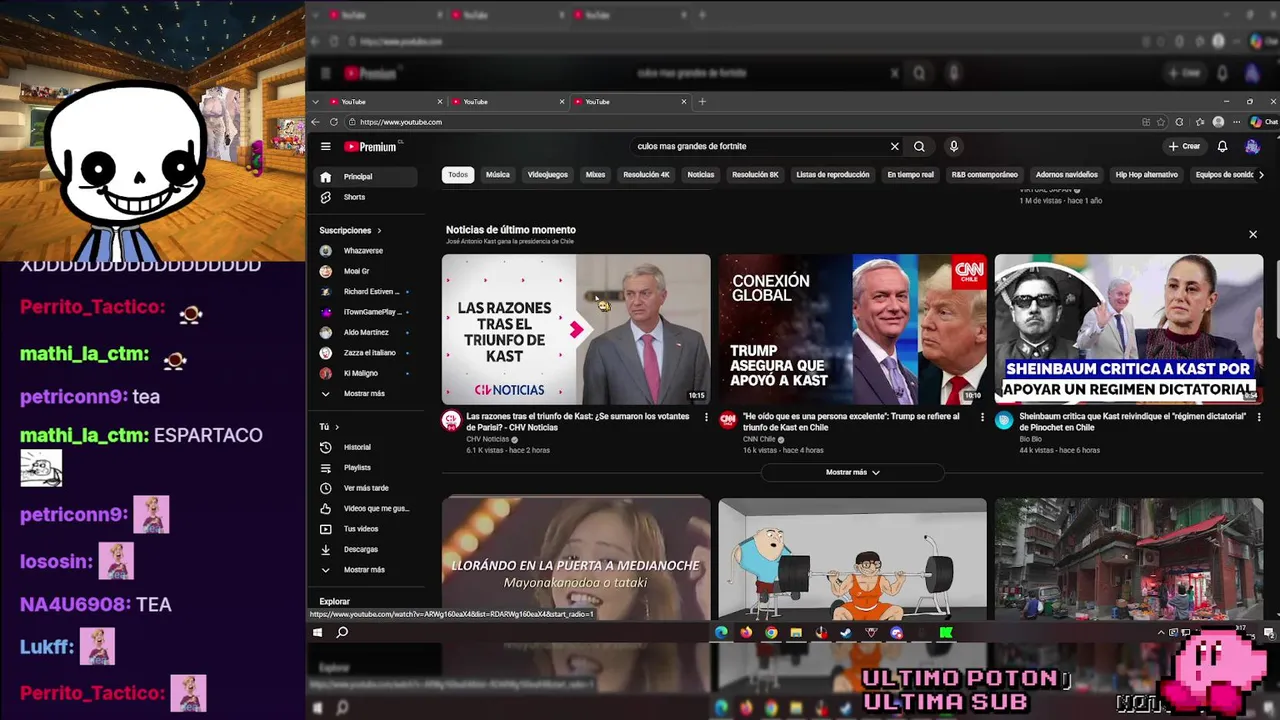Select the Adornos navideños chip

(x=1067, y=175)
